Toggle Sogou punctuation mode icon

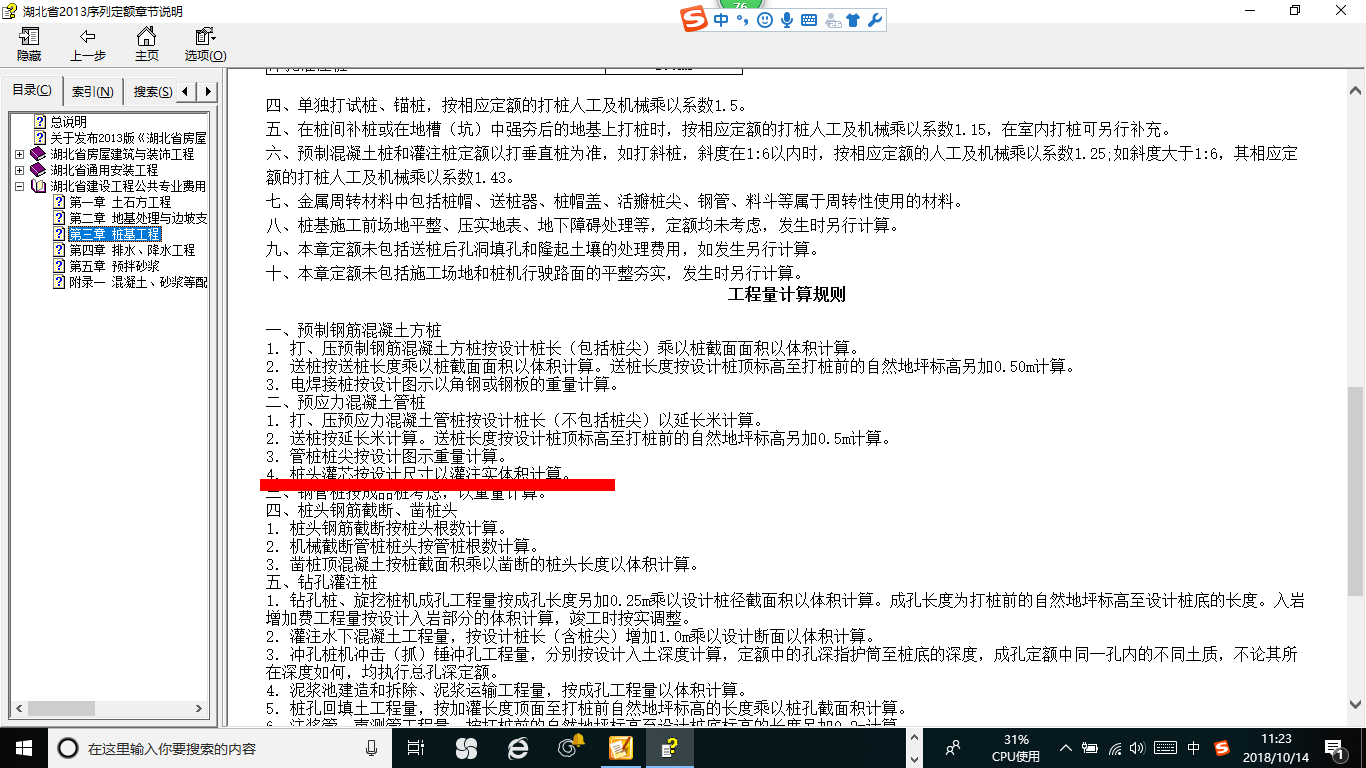(x=743, y=20)
